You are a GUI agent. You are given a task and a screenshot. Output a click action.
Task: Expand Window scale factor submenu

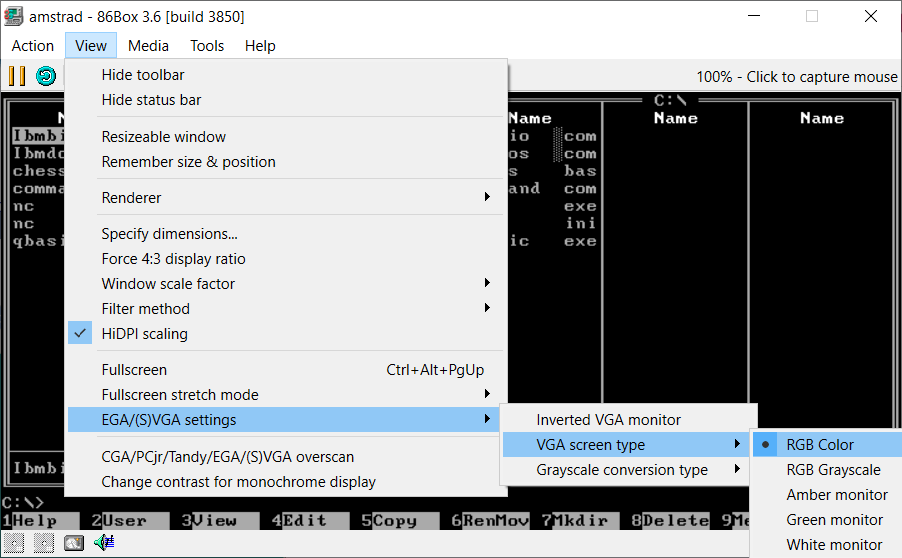(285, 284)
